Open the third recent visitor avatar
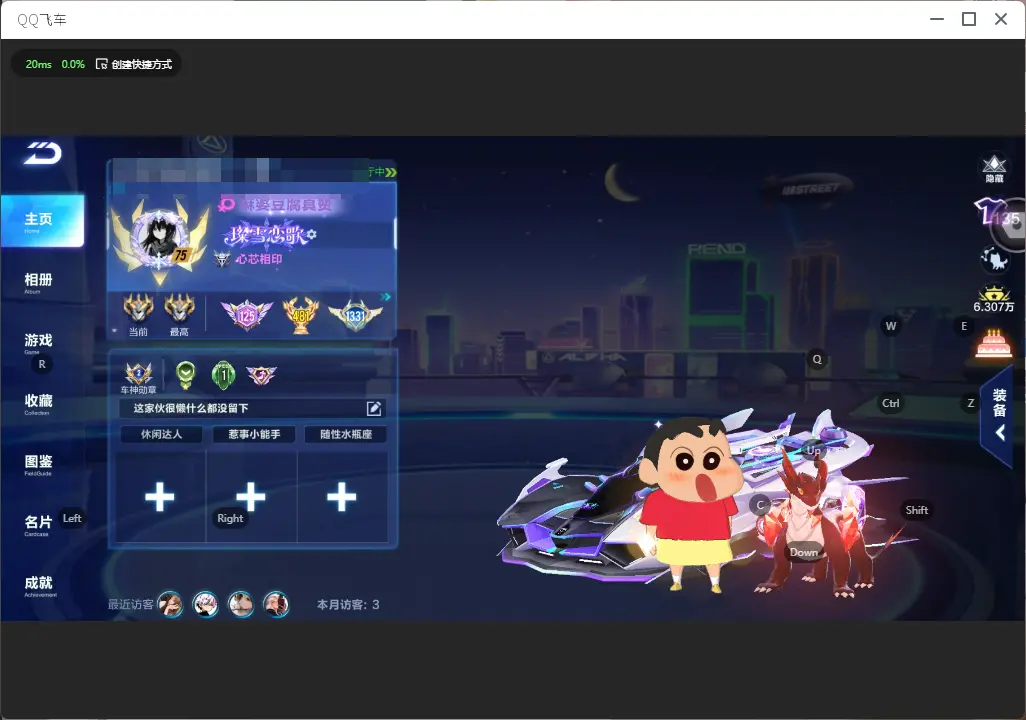This screenshot has height=720, width=1026. (x=241, y=604)
